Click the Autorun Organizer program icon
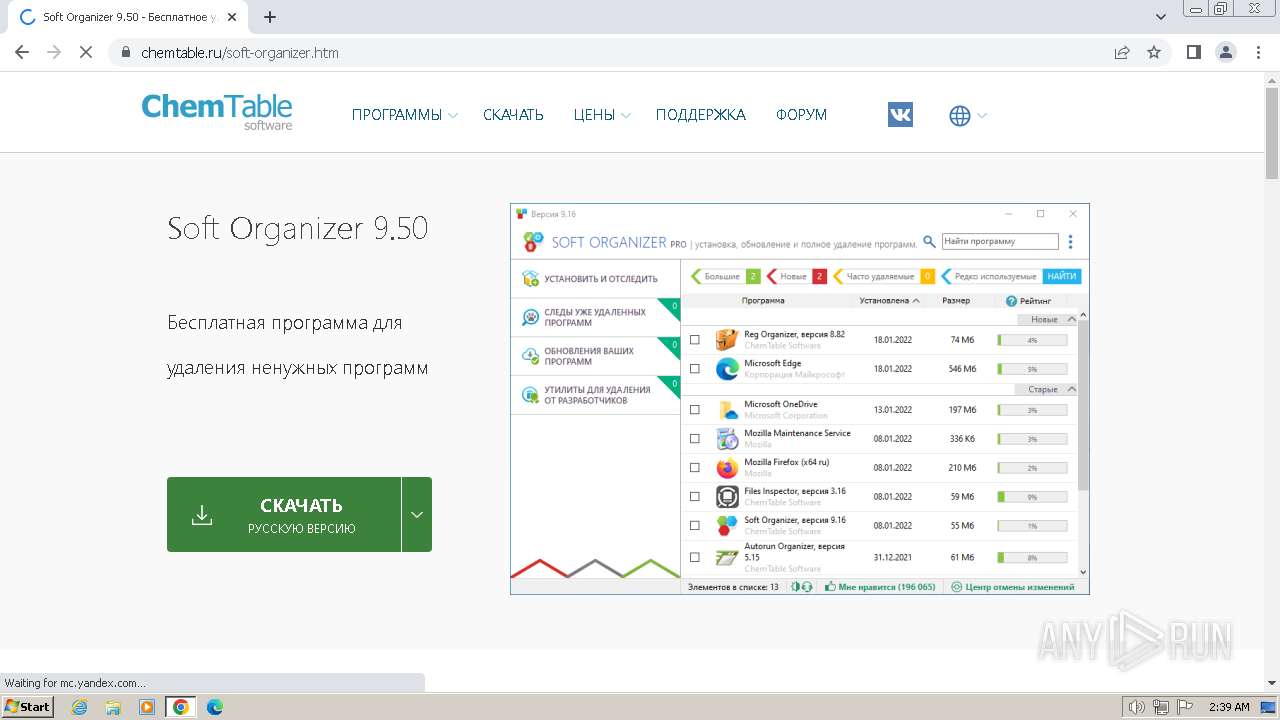 (727, 557)
